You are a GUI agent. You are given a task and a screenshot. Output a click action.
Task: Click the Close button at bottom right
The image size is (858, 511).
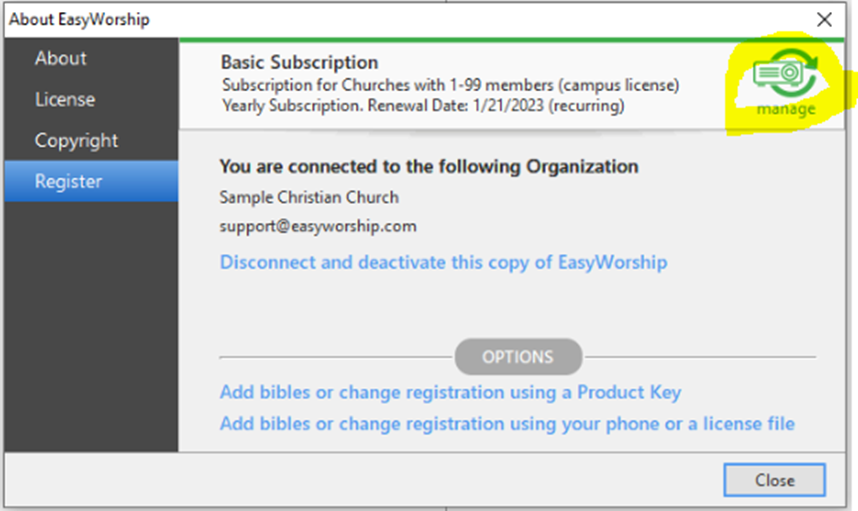coord(774,480)
